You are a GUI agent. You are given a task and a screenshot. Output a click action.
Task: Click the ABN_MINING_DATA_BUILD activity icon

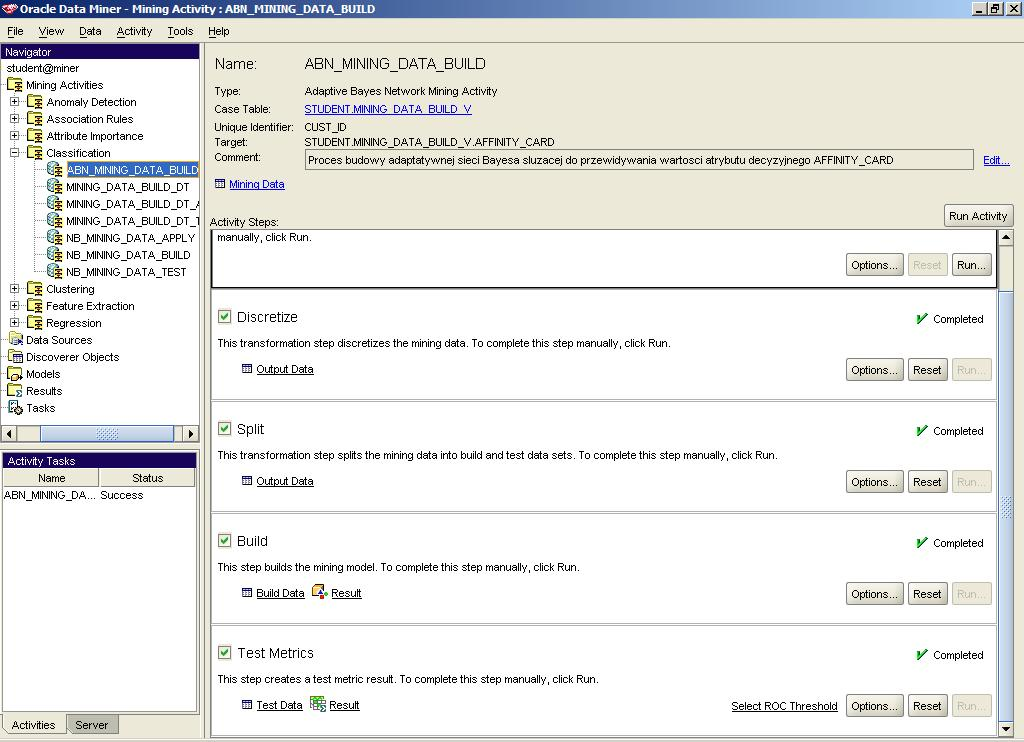[55, 170]
